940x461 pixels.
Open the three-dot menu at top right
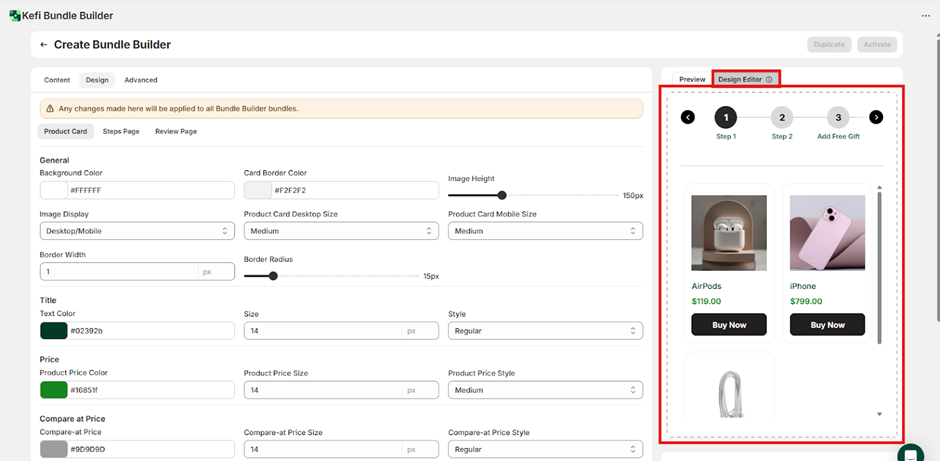(925, 16)
